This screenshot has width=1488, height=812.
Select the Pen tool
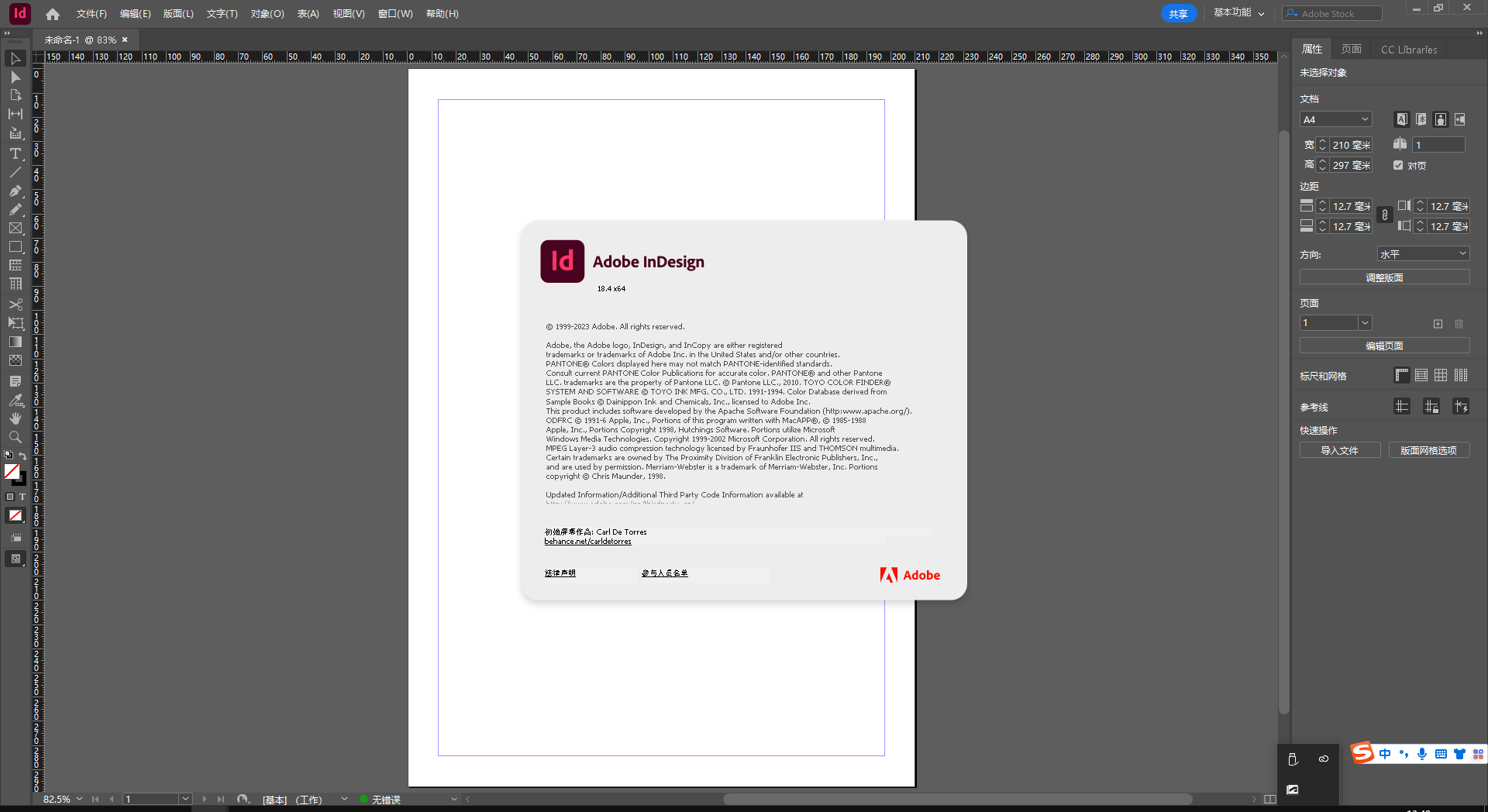click(x=15, y=191)
